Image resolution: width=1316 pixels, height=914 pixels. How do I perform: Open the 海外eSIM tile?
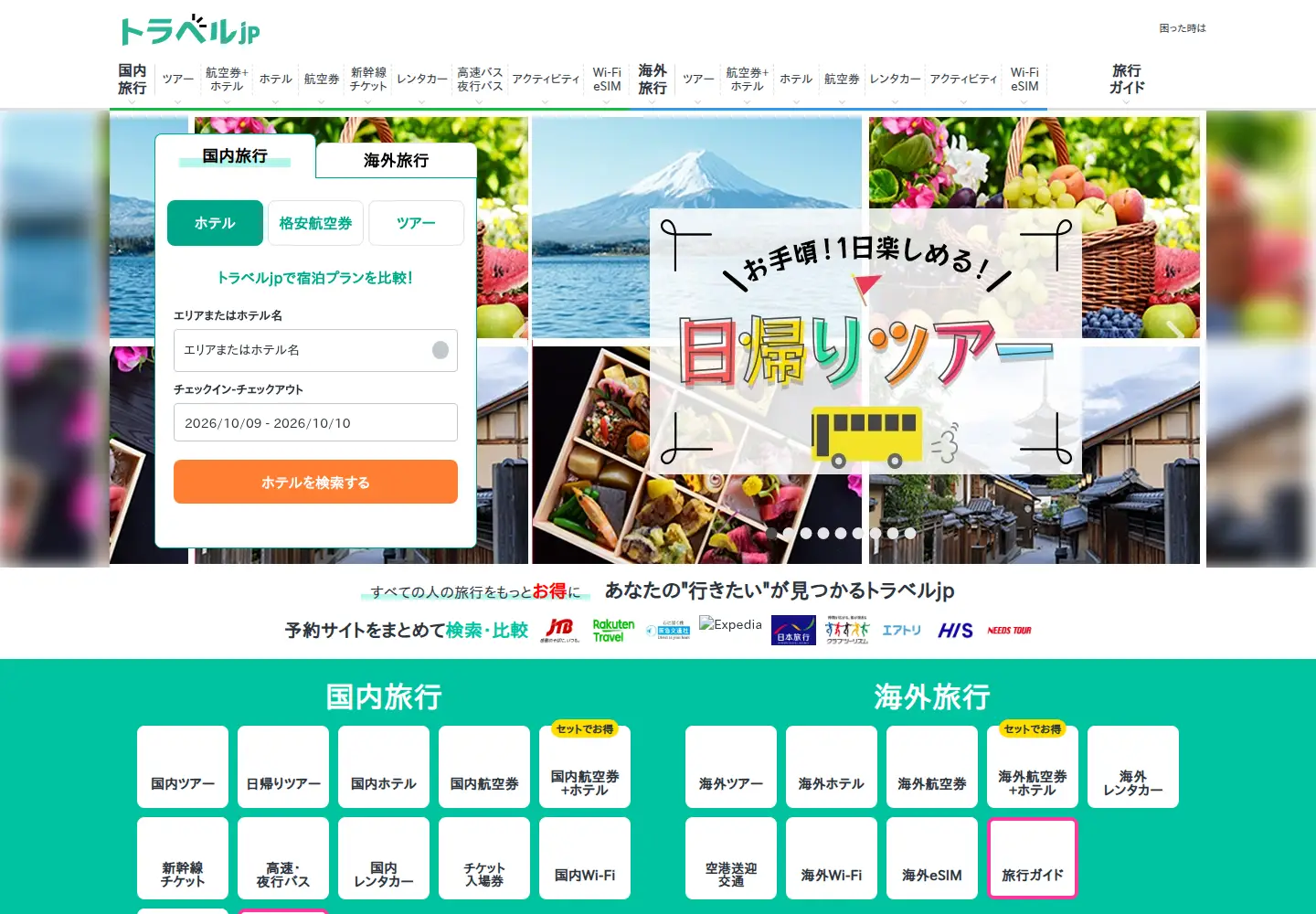coord(932,858)
